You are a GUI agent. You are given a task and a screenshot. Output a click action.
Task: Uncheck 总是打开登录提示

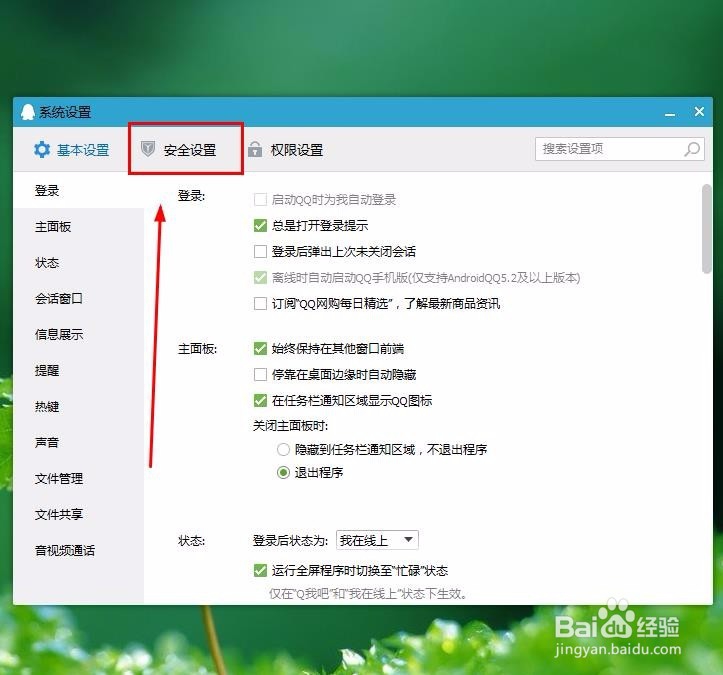tap(260, 225)
